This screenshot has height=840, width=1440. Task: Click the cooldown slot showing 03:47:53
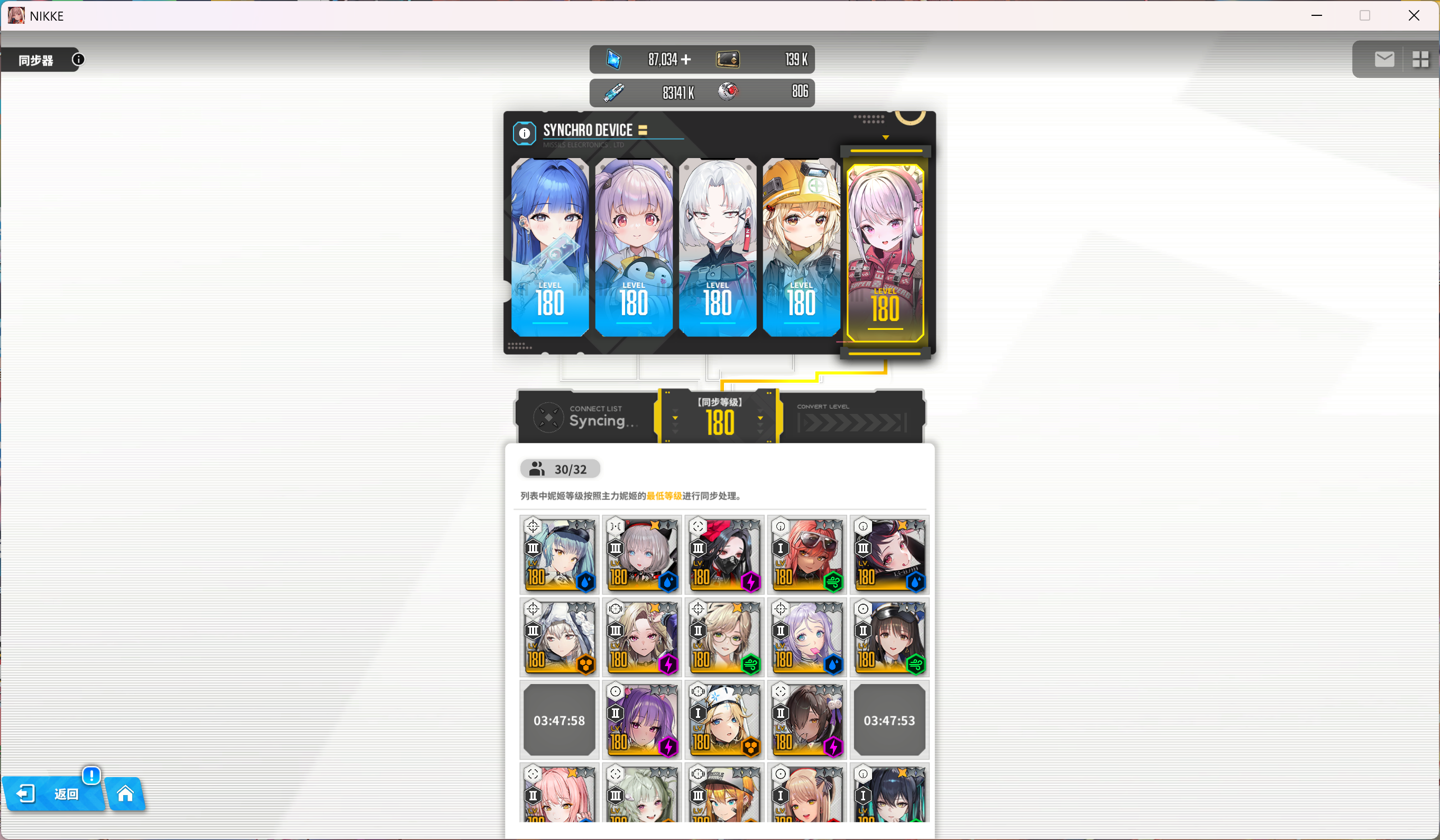(888, 720)
